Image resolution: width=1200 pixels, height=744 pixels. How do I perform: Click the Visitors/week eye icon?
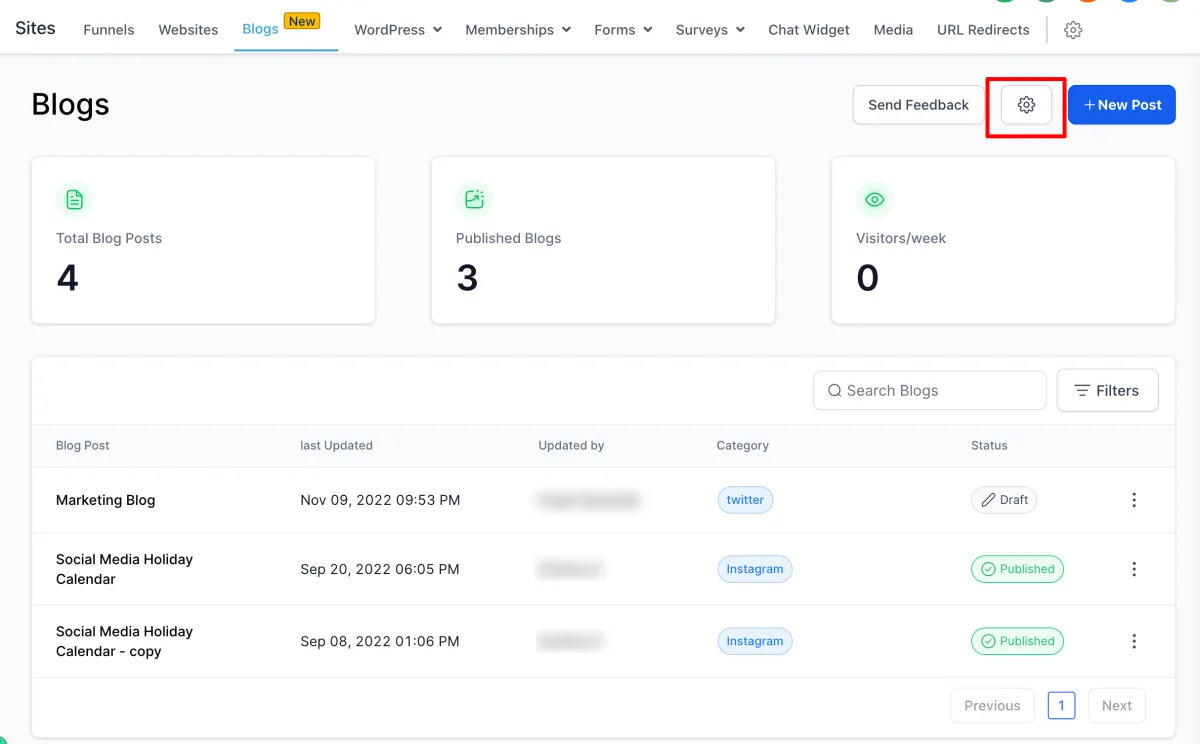click(874, 200)
